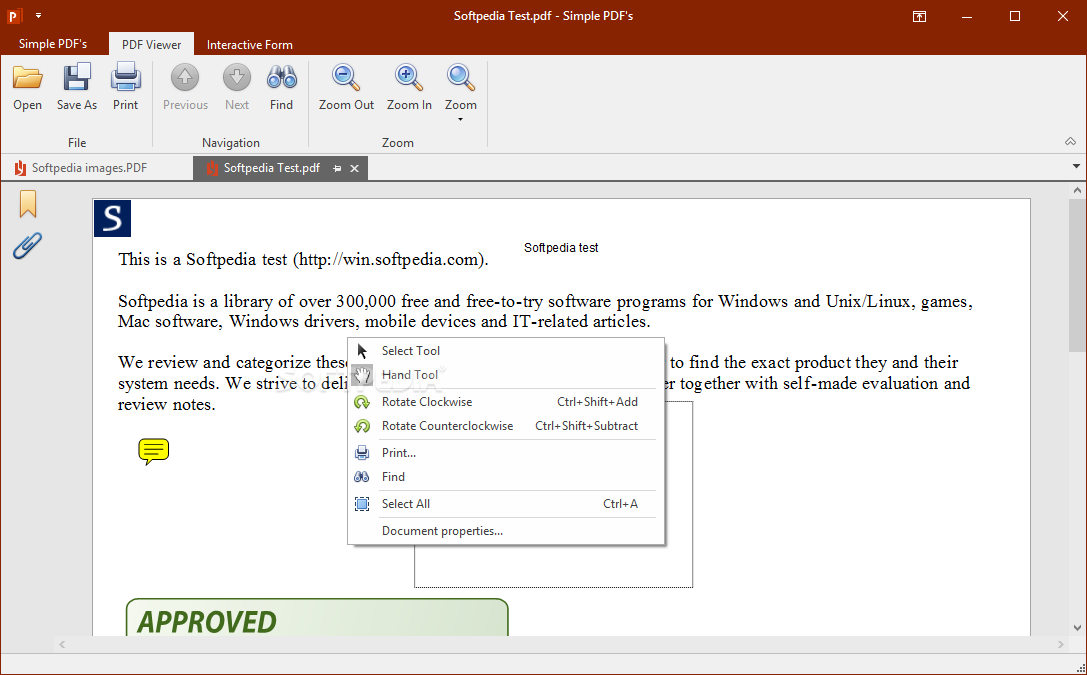This screenshot has height=675, width=1087.
Task: Choose Find from the context menu
Action: click(506, 477)
